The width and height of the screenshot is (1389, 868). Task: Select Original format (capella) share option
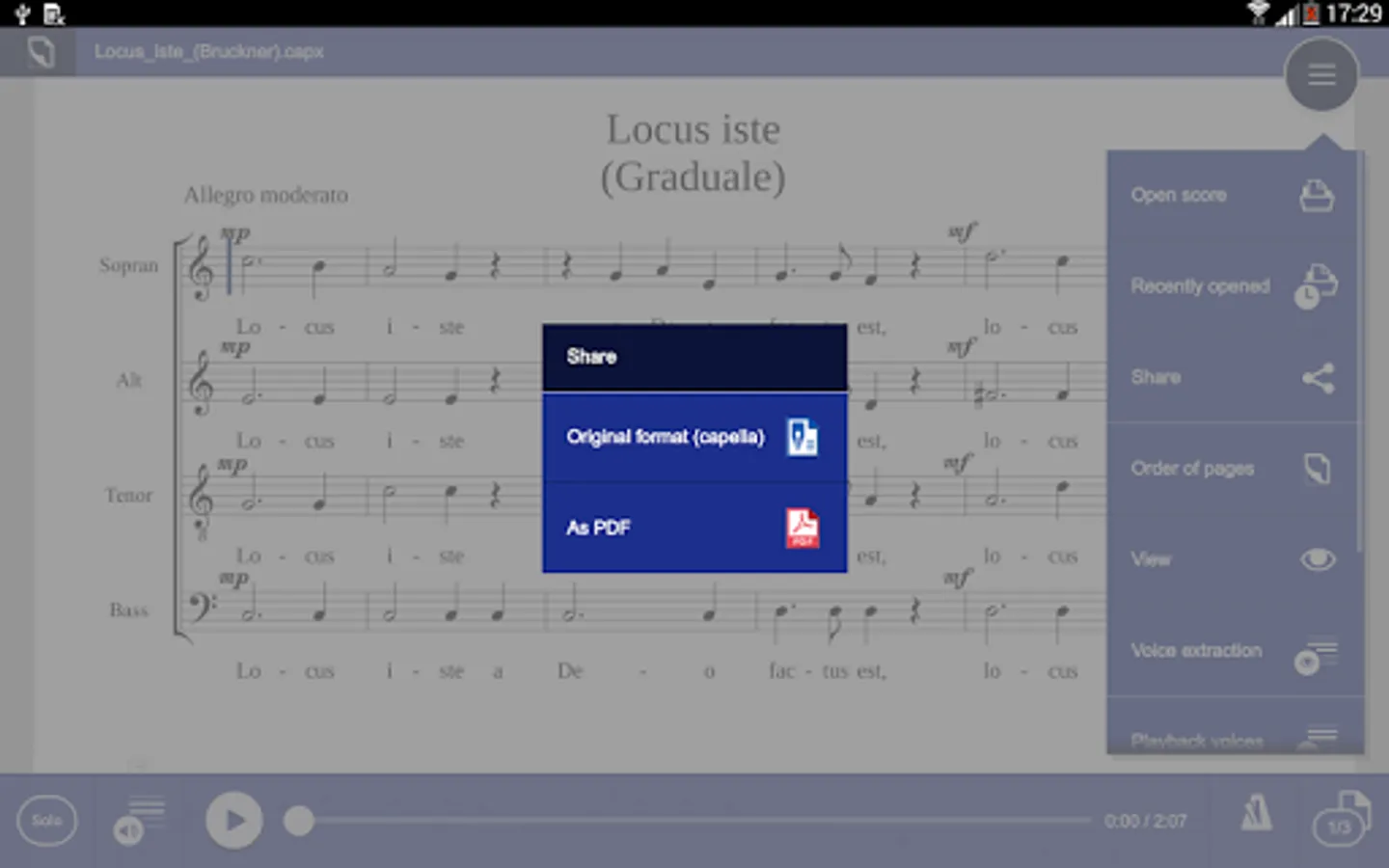694,437
